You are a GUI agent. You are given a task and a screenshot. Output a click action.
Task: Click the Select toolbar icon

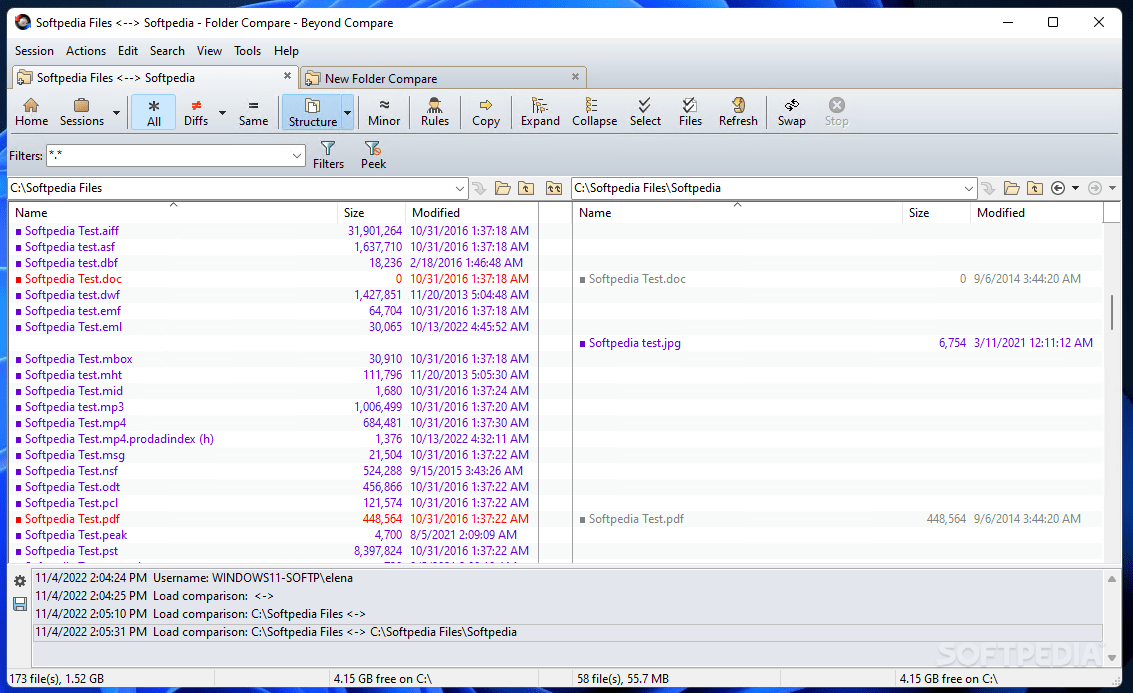click(x=645, y=112)
